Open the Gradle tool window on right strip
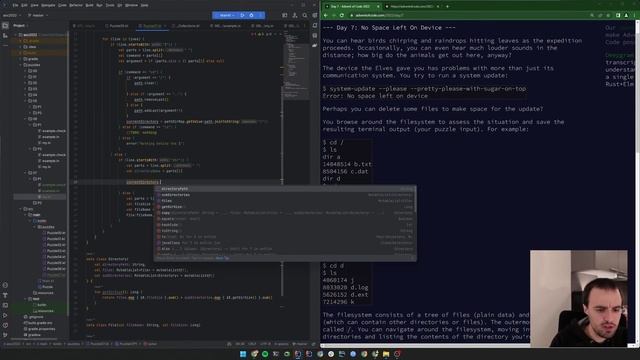 315,45
